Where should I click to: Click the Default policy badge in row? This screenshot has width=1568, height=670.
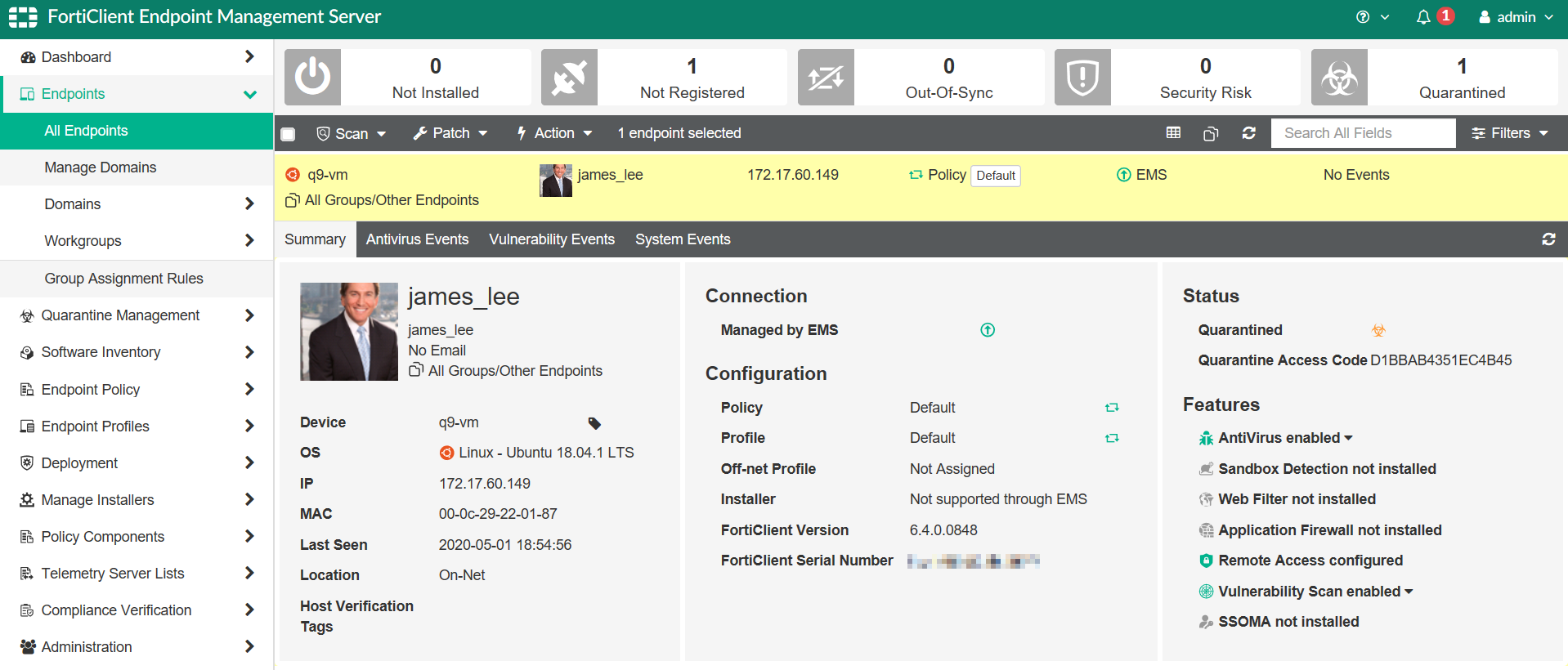click(x=996, y=176)
